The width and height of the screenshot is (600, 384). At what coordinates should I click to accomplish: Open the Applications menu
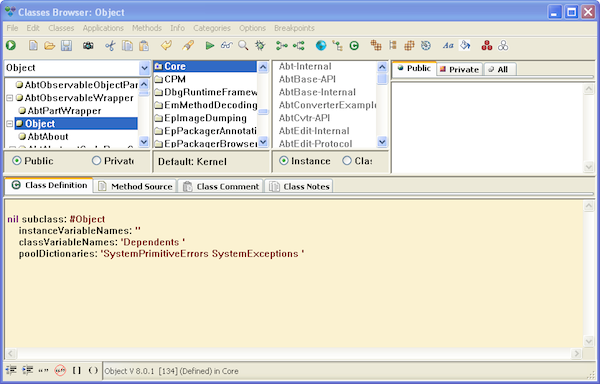(x=103, y=28)
